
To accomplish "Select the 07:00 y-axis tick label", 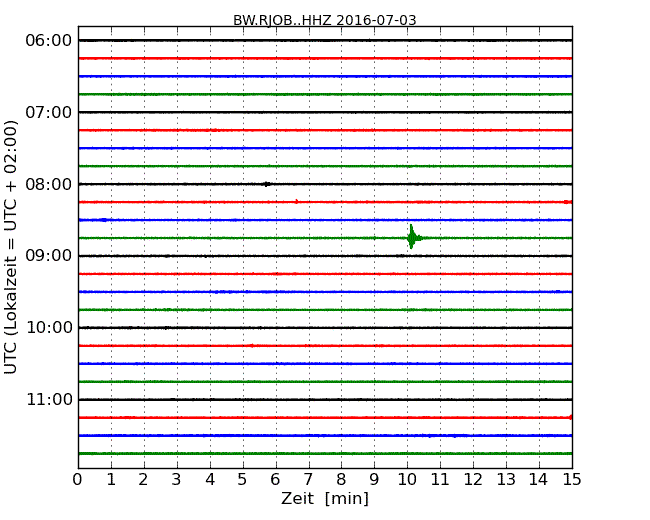I will pos(49,112).
